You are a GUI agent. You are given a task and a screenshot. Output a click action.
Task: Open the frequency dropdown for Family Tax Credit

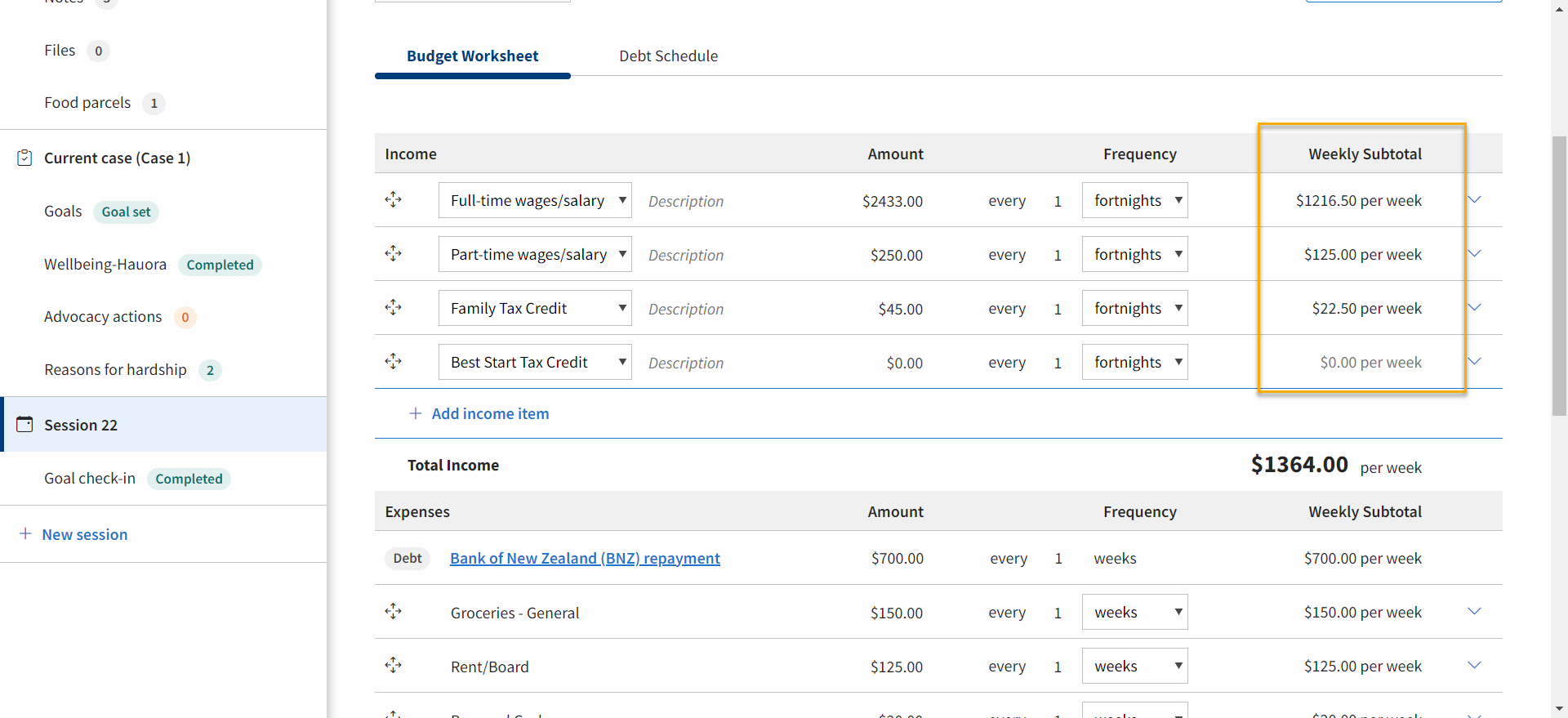1134,308
